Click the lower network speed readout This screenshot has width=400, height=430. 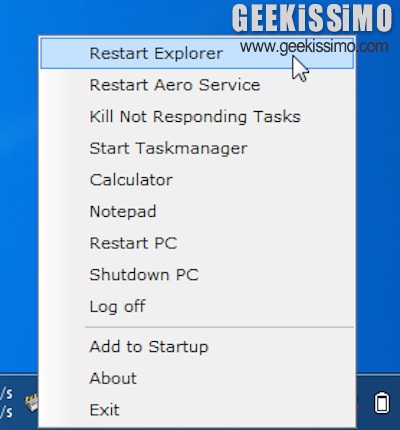6,412
